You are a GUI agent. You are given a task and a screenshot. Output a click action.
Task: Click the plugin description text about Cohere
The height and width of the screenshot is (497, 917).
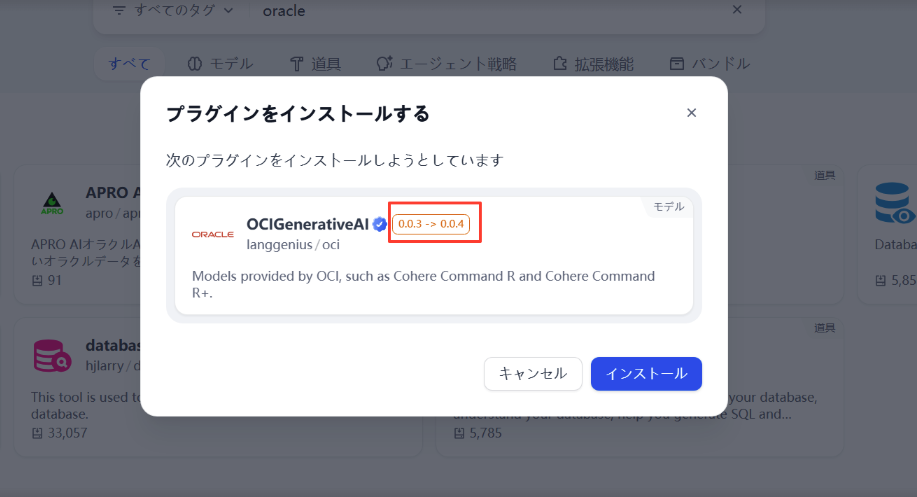(x=423, y=284)
